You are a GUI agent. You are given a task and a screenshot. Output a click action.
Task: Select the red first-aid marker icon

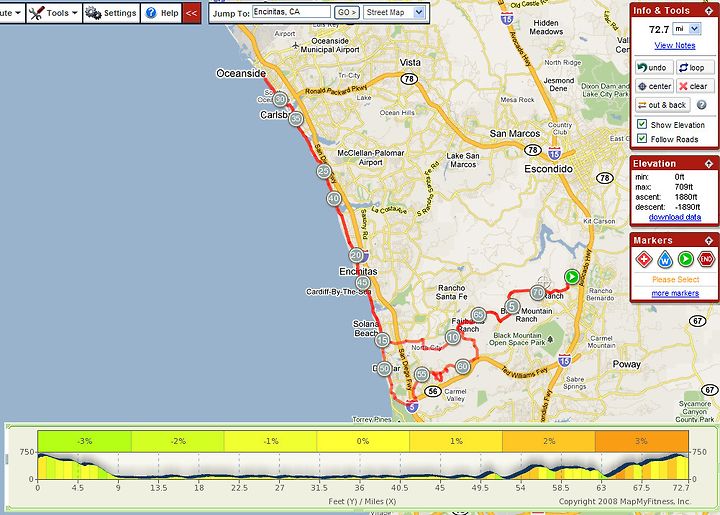(x=644, y=259)
